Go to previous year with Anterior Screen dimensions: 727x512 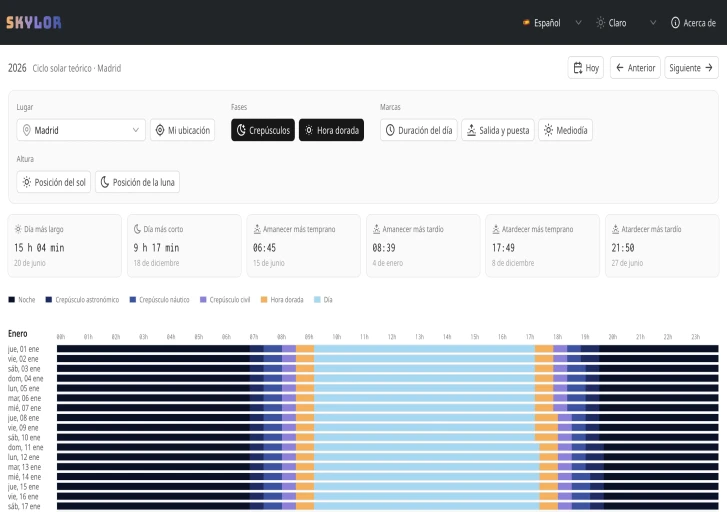tap(635, 68)
